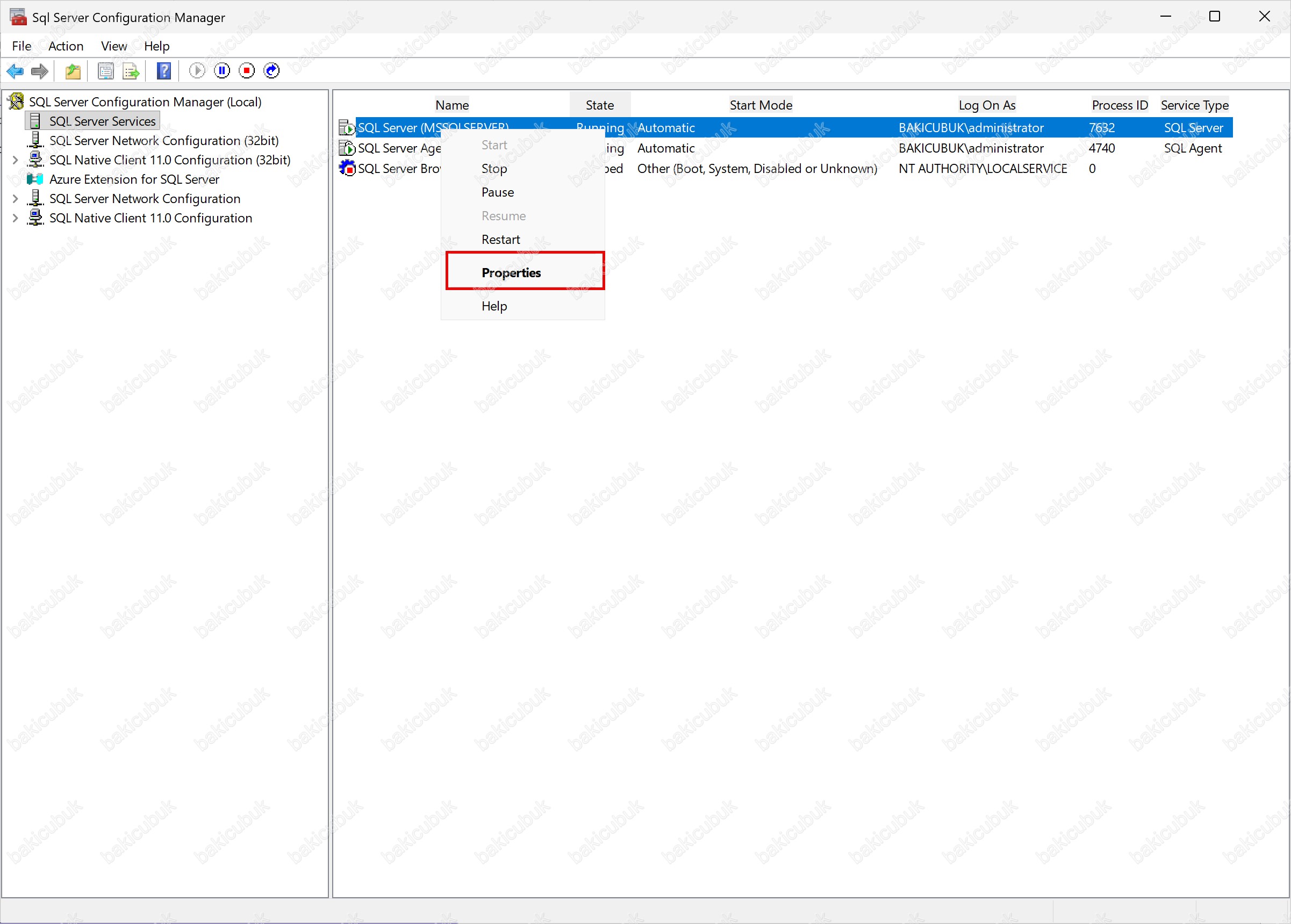Click the Restart Service toolbar icon

coord(271,70)
